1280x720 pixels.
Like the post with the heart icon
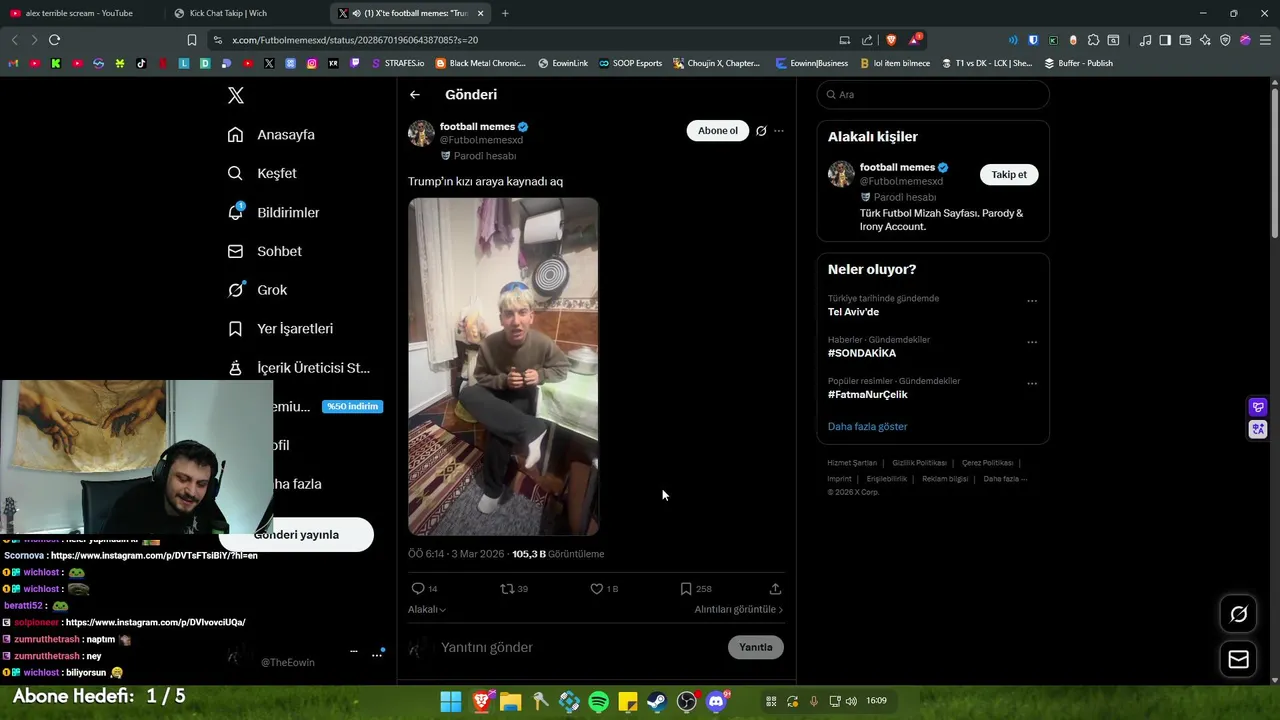point(597,589)
